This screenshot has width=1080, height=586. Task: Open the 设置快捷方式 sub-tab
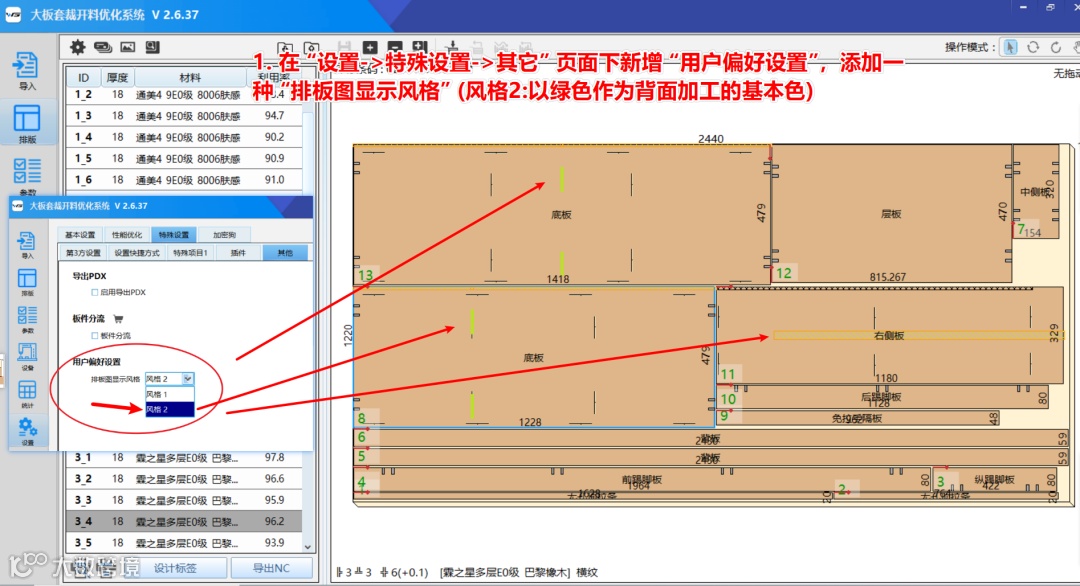click(136, 253)
